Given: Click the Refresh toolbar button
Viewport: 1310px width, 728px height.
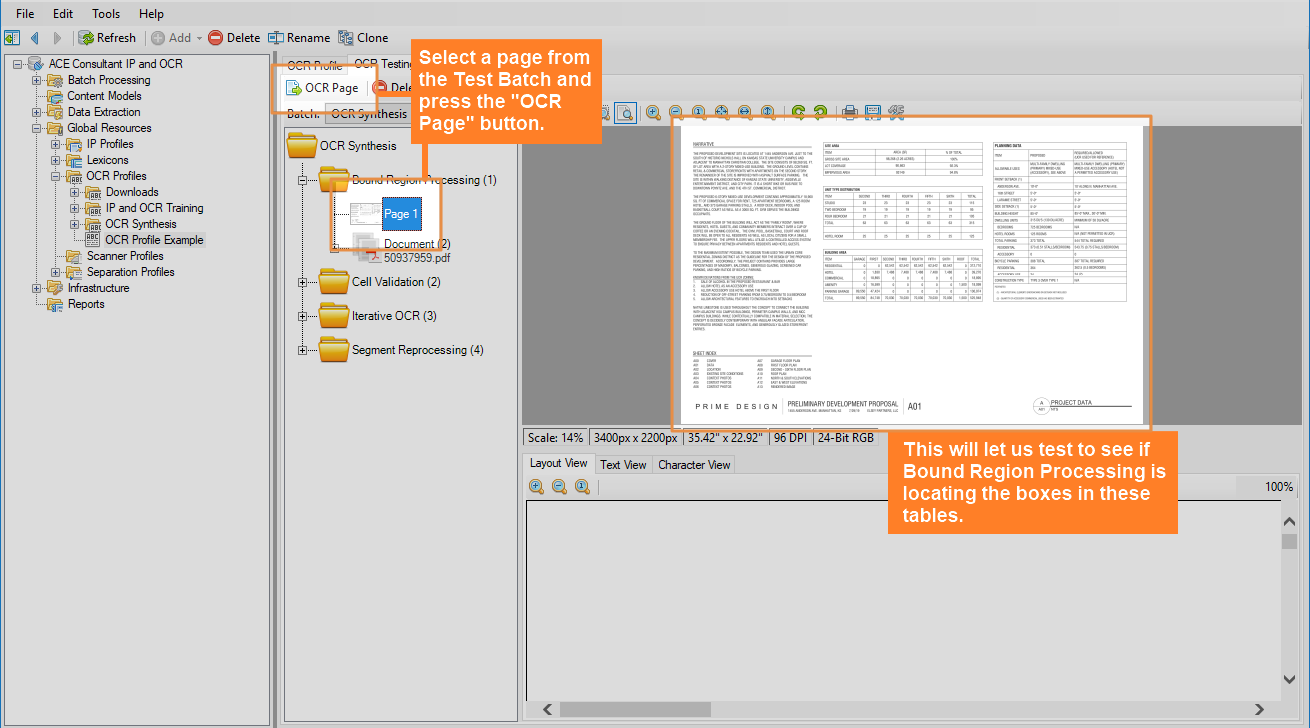Looking at the screenshot, I should [x=107, y=38].
